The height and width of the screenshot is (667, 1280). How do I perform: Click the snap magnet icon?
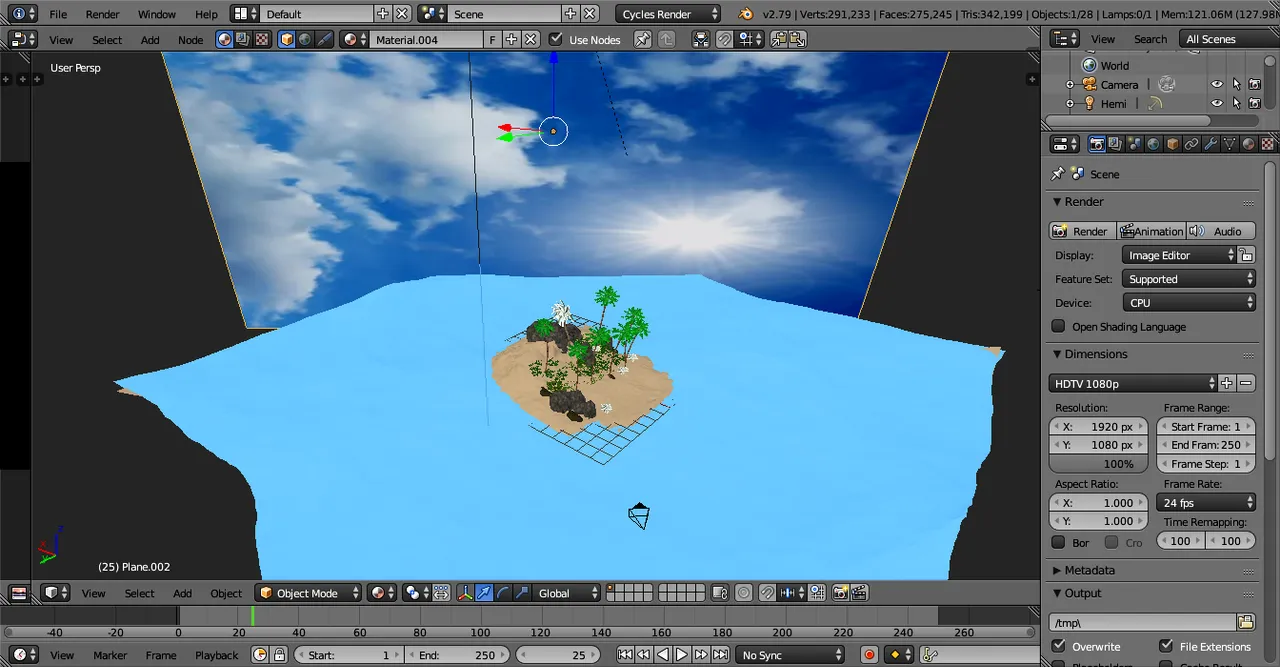point(767,593)
